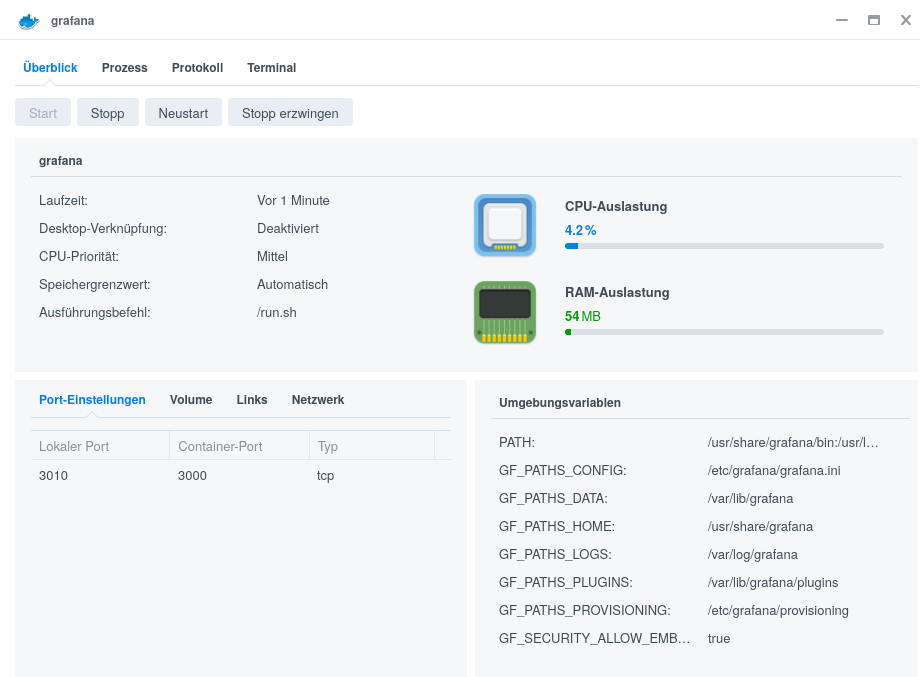Close the grafana window

906,20
